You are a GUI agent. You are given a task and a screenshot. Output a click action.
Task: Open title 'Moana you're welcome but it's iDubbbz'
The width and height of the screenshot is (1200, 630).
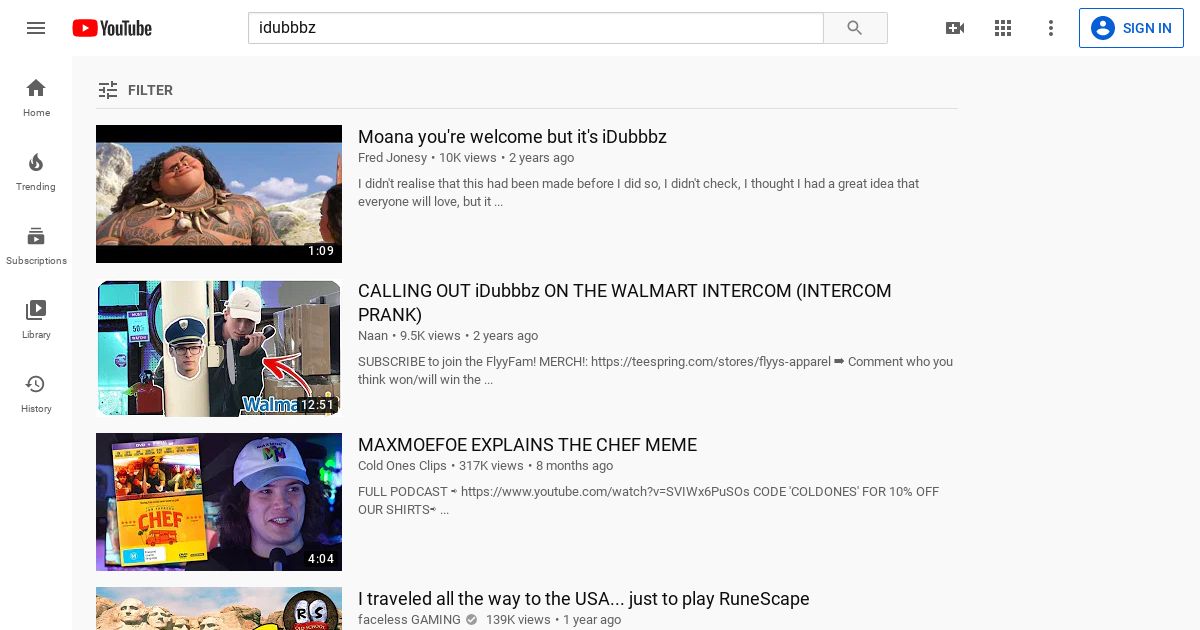click(x=512, y=137)
